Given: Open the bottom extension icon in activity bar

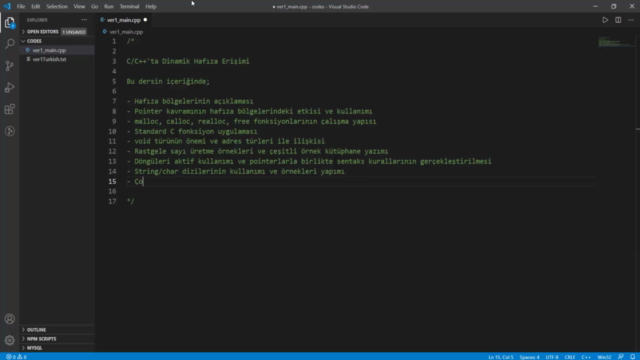Looking at the screenshot, I should [x=10, y=131].
